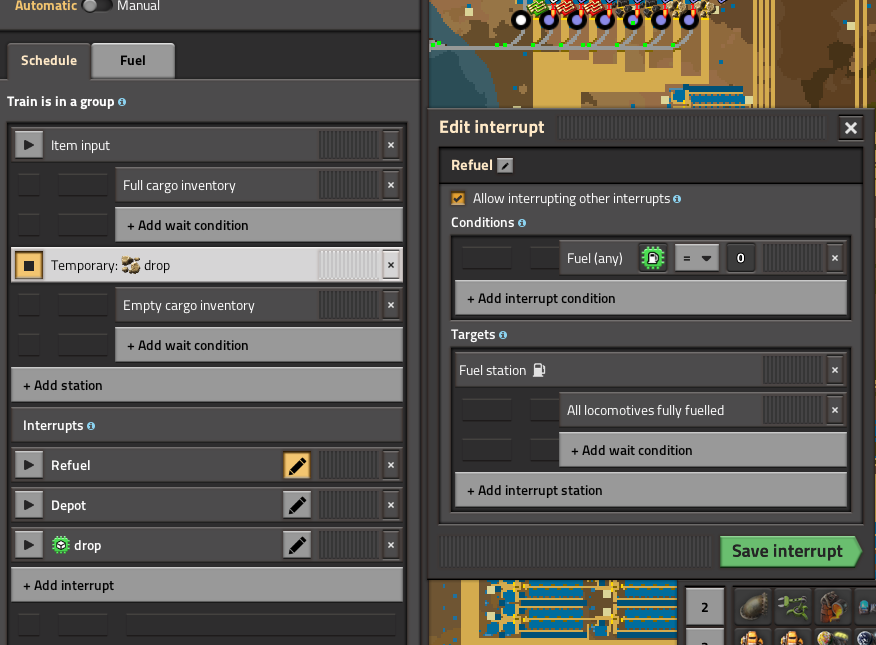
Task: Show info for Train is in a group
Action: (x=122, y=102)
